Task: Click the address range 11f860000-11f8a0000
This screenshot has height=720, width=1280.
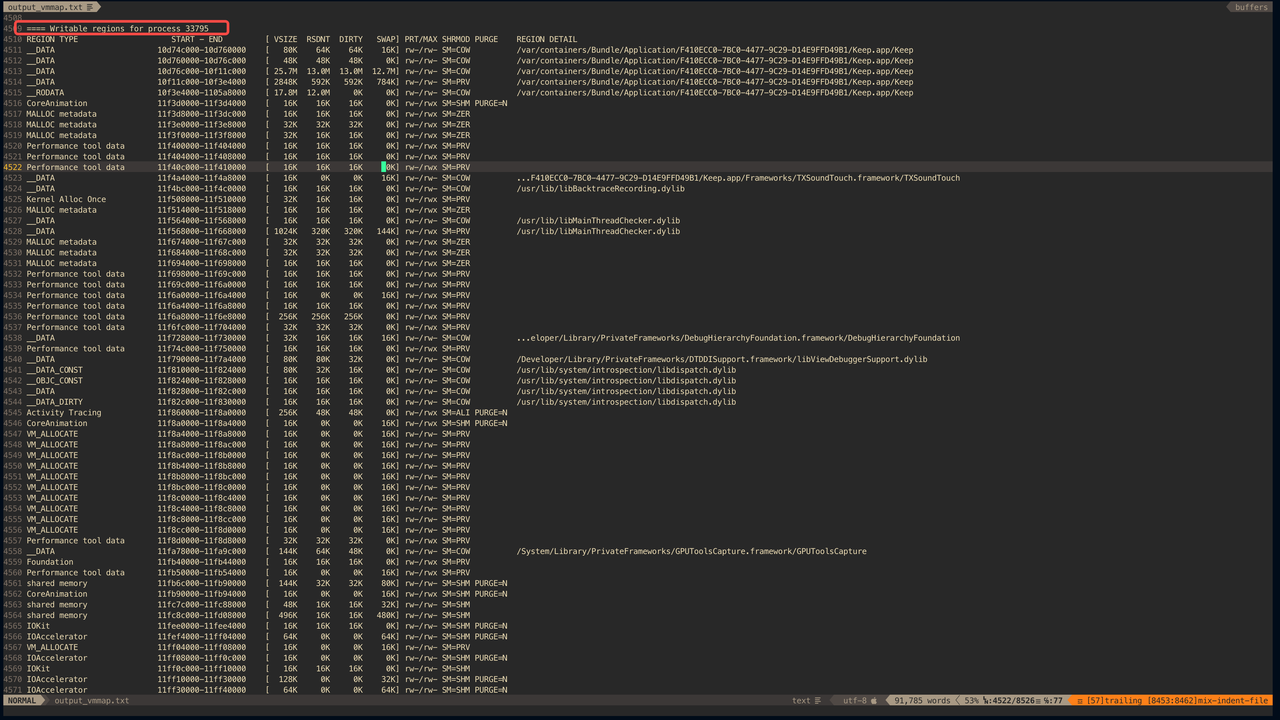Action: (x=201, y=413)
